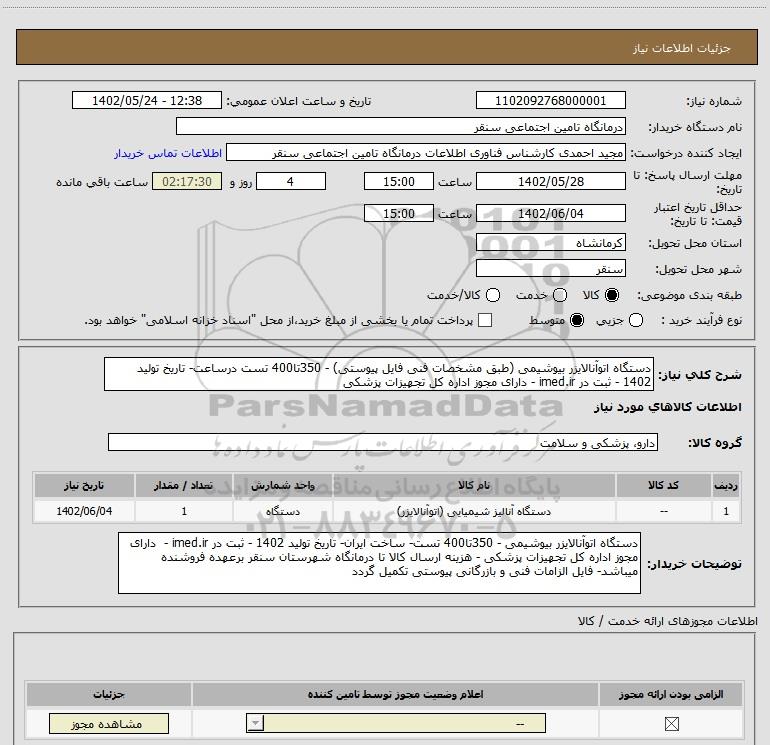
Task: Click the remaining days field showing 4
Action: (291, 182)
